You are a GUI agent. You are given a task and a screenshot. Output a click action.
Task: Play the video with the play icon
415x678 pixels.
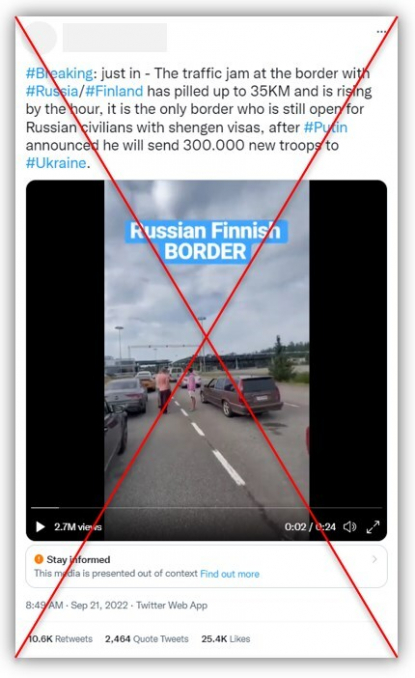[40, 527]
